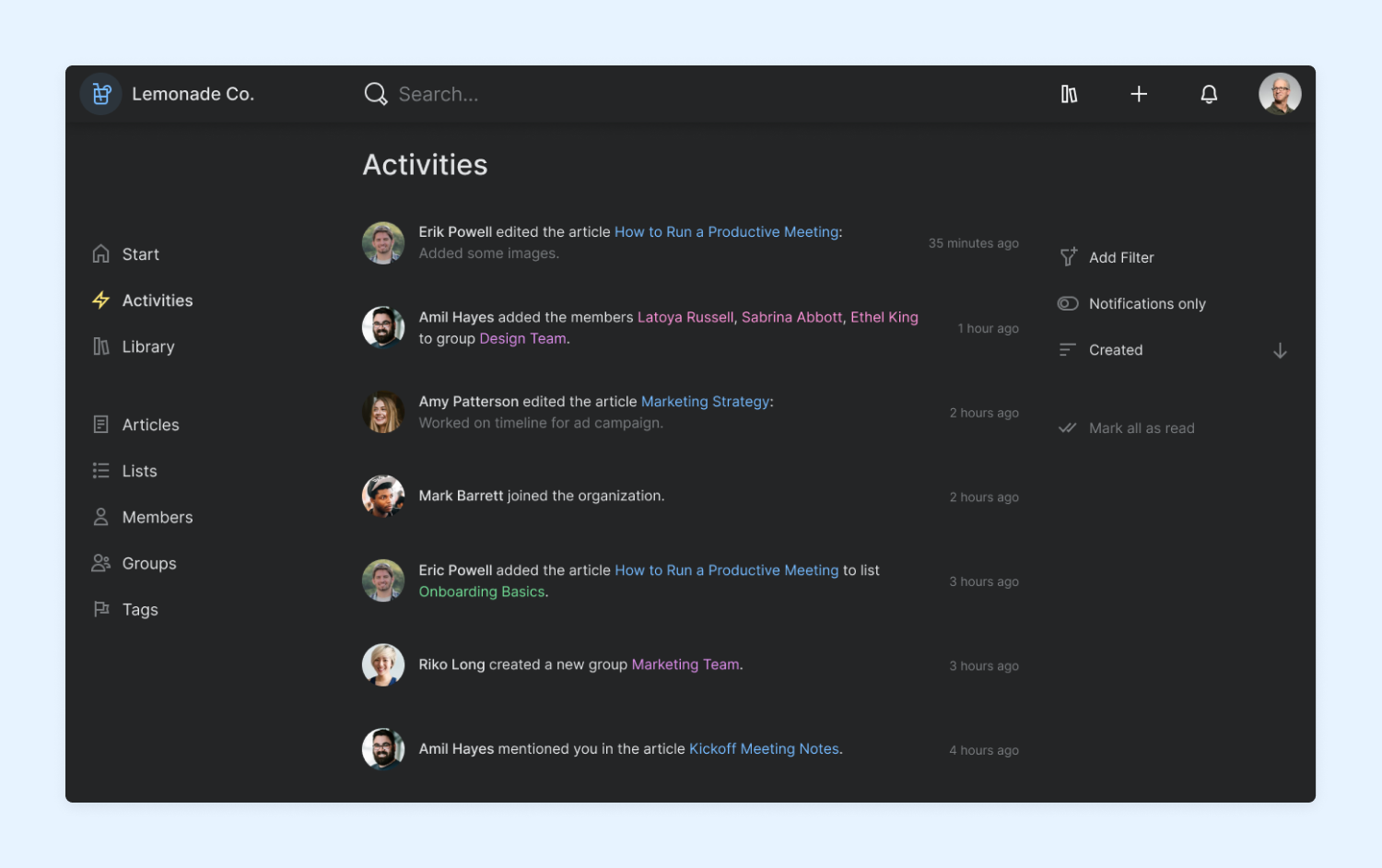Click the '1 hour ago' timestamp
The width and height of the screenshot is (1382, 868).
click(988, 328)
